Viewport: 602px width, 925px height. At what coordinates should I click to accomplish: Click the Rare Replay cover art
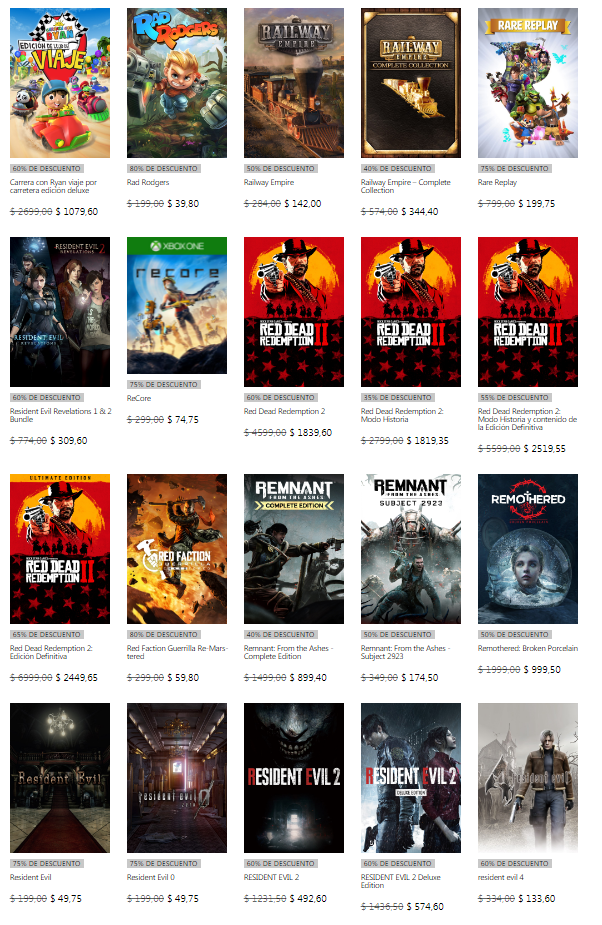528,83
